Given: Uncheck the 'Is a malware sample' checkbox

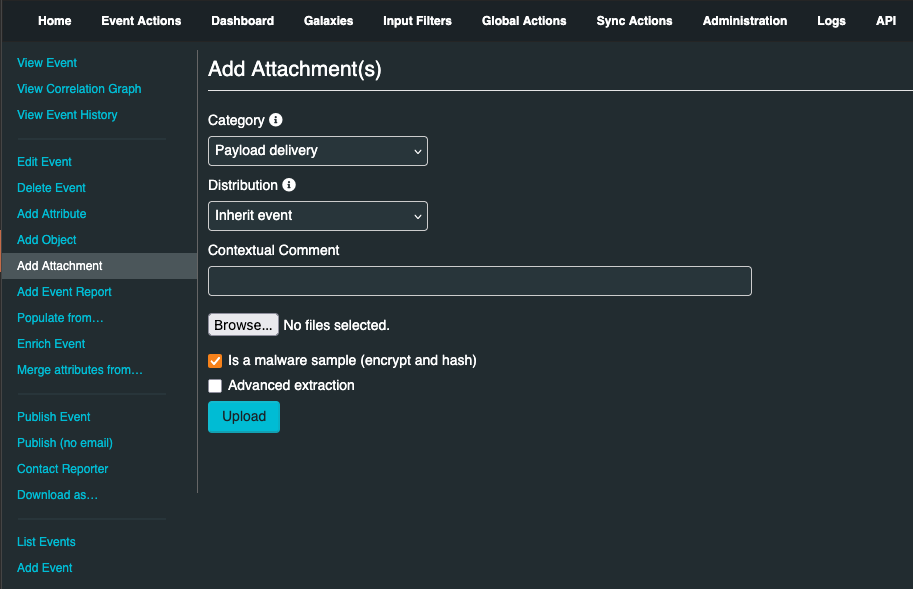Looking at the screenshot, I should (x=215, y=361).
